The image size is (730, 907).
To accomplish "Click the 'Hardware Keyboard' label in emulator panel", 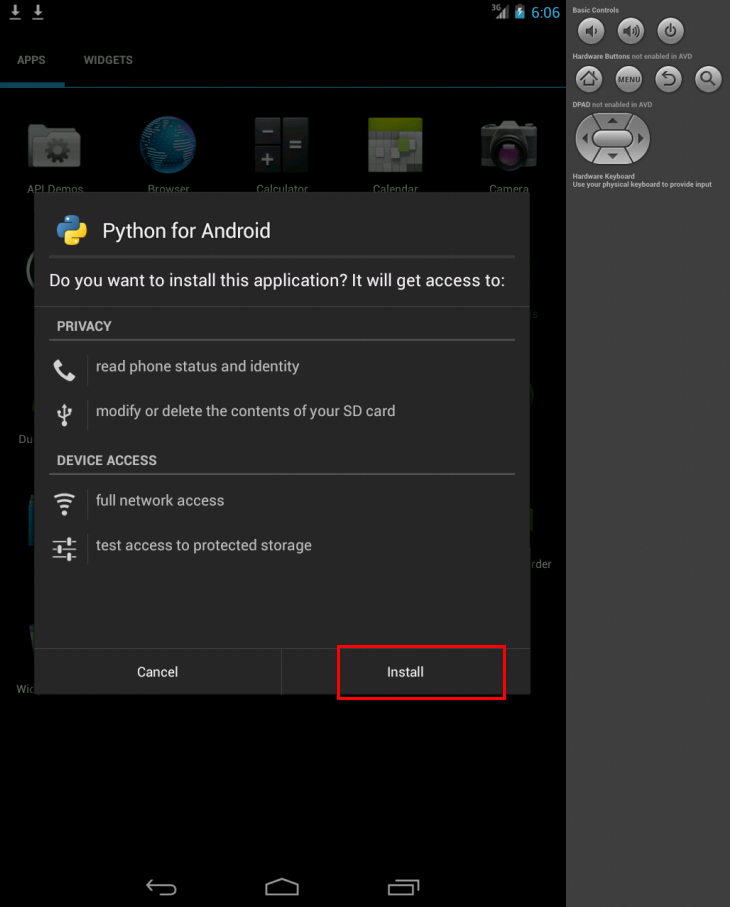I will point(603,176).
